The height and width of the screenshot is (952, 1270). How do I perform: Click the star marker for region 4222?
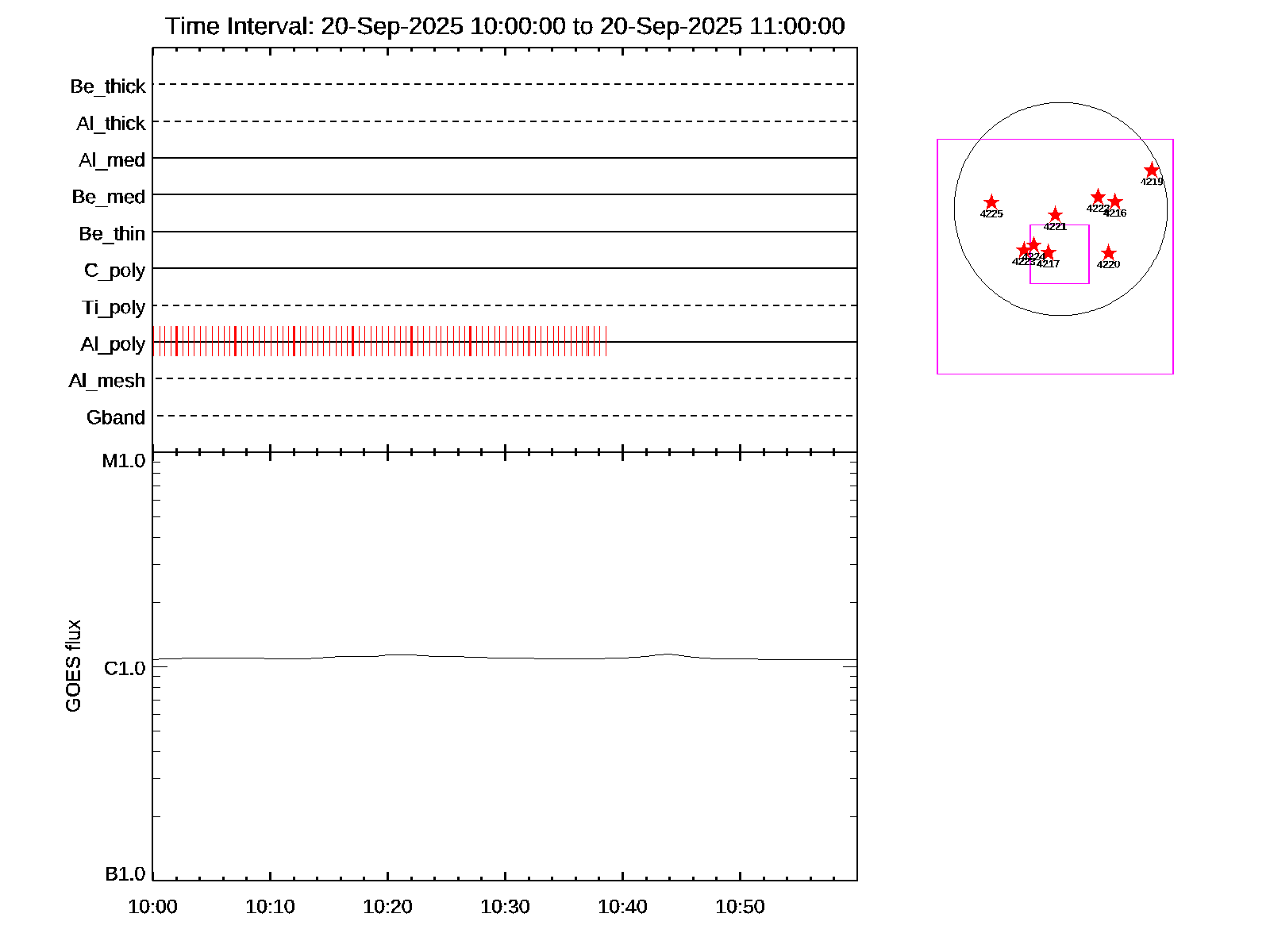[x=1098, y=197]
